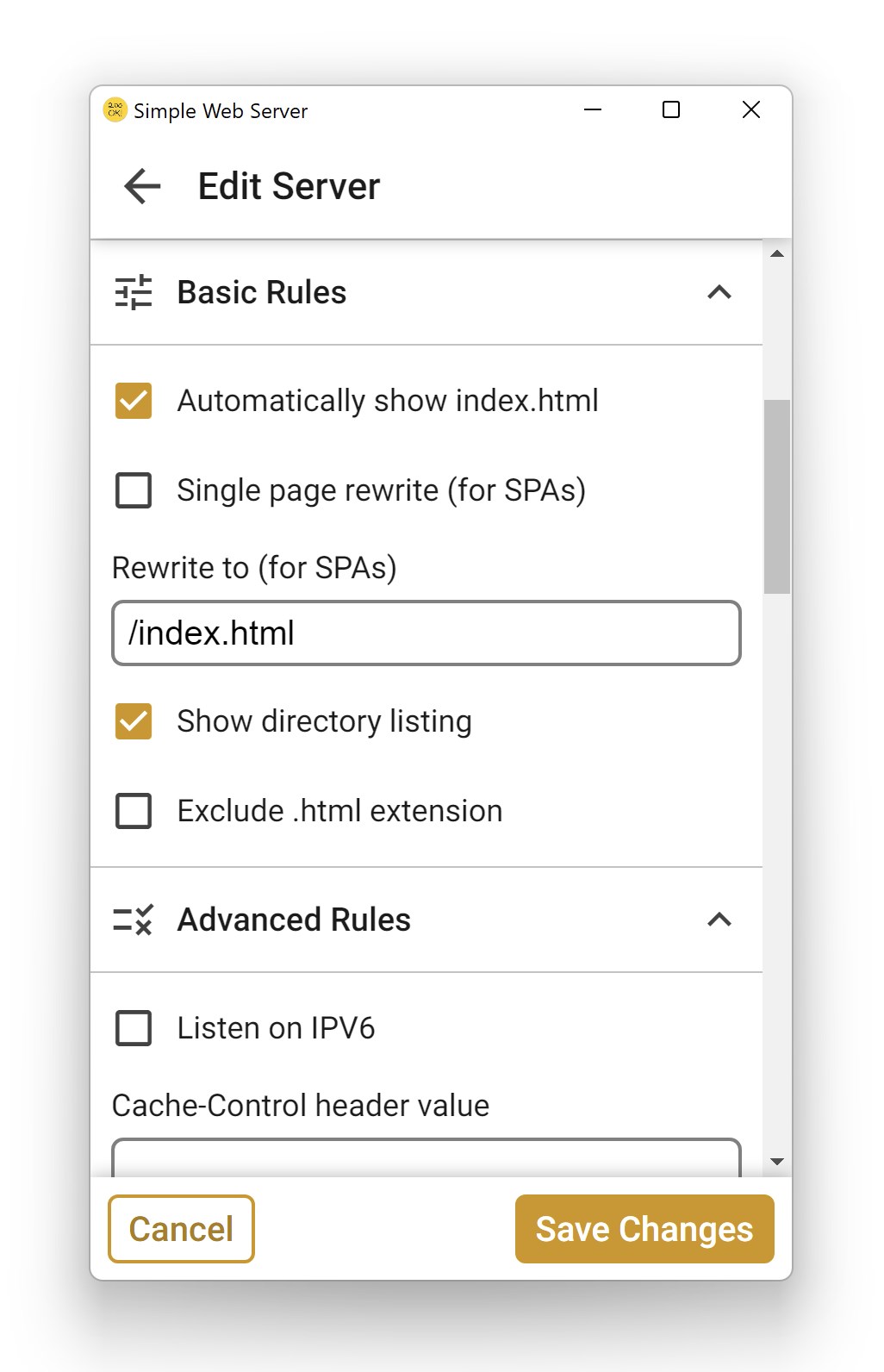Screen dimensions: 884x1372
Task: Click the Simple Web Server app icon
Action: [x=115, y=110]
